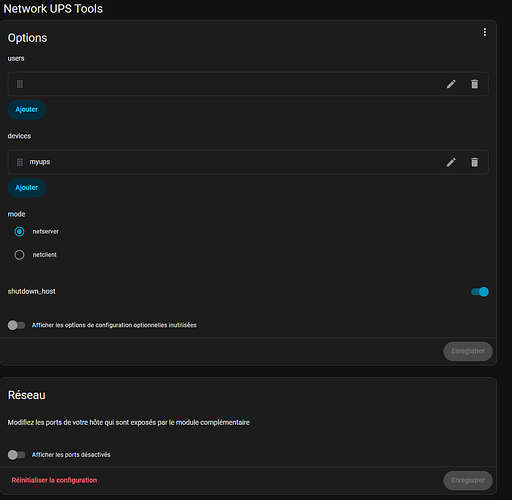Viewport: 512px width, 500px height.
Task: Edit the myups device with pencil icon
Action: pyautogui.click(x=451, y=162)
